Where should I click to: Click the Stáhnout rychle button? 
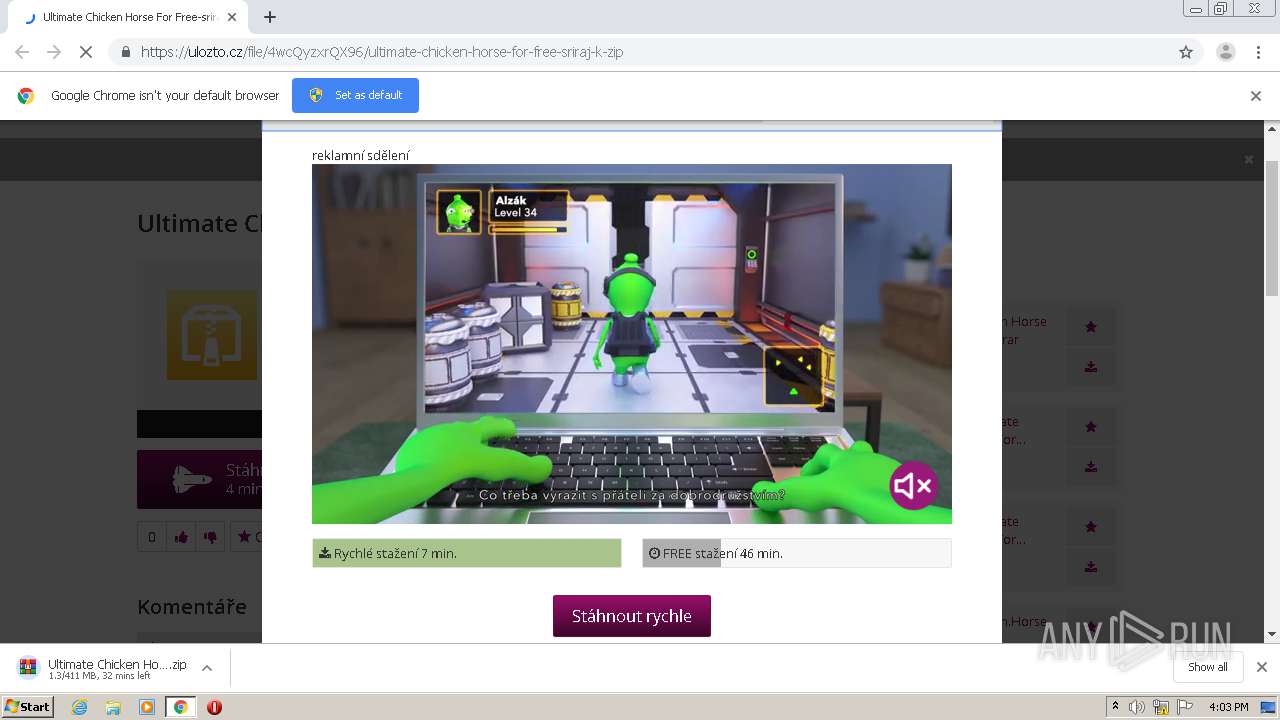click(632, 616)
